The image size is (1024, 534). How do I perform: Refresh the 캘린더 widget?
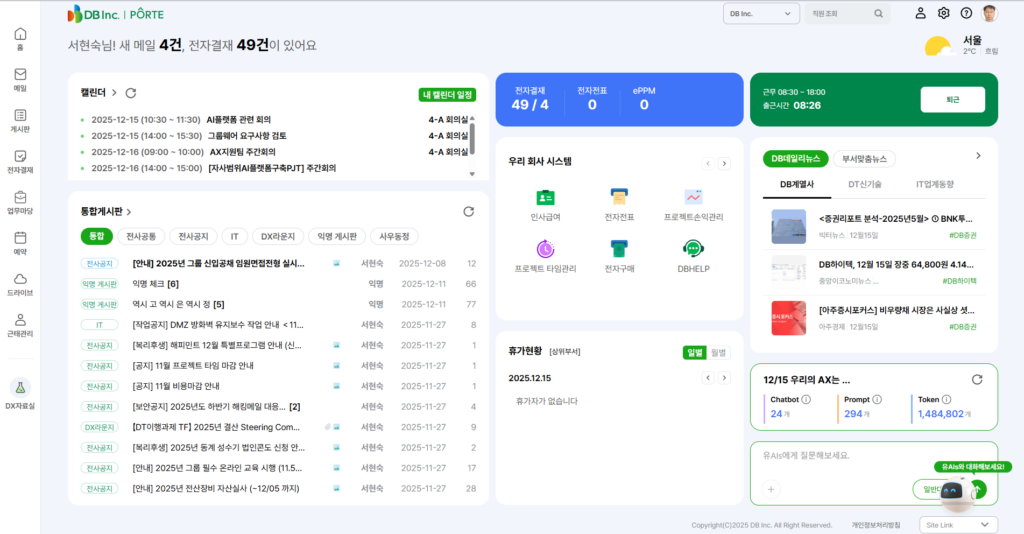[130, 93]
